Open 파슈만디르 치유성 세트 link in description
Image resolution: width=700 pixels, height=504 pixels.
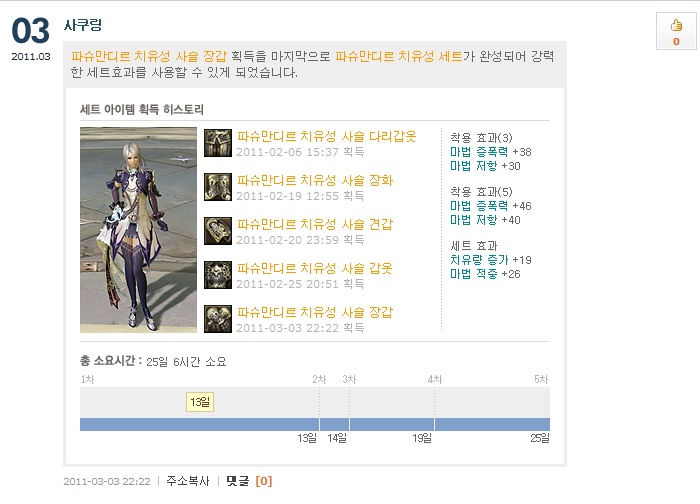pyautogui.click(x=398, y=56)
